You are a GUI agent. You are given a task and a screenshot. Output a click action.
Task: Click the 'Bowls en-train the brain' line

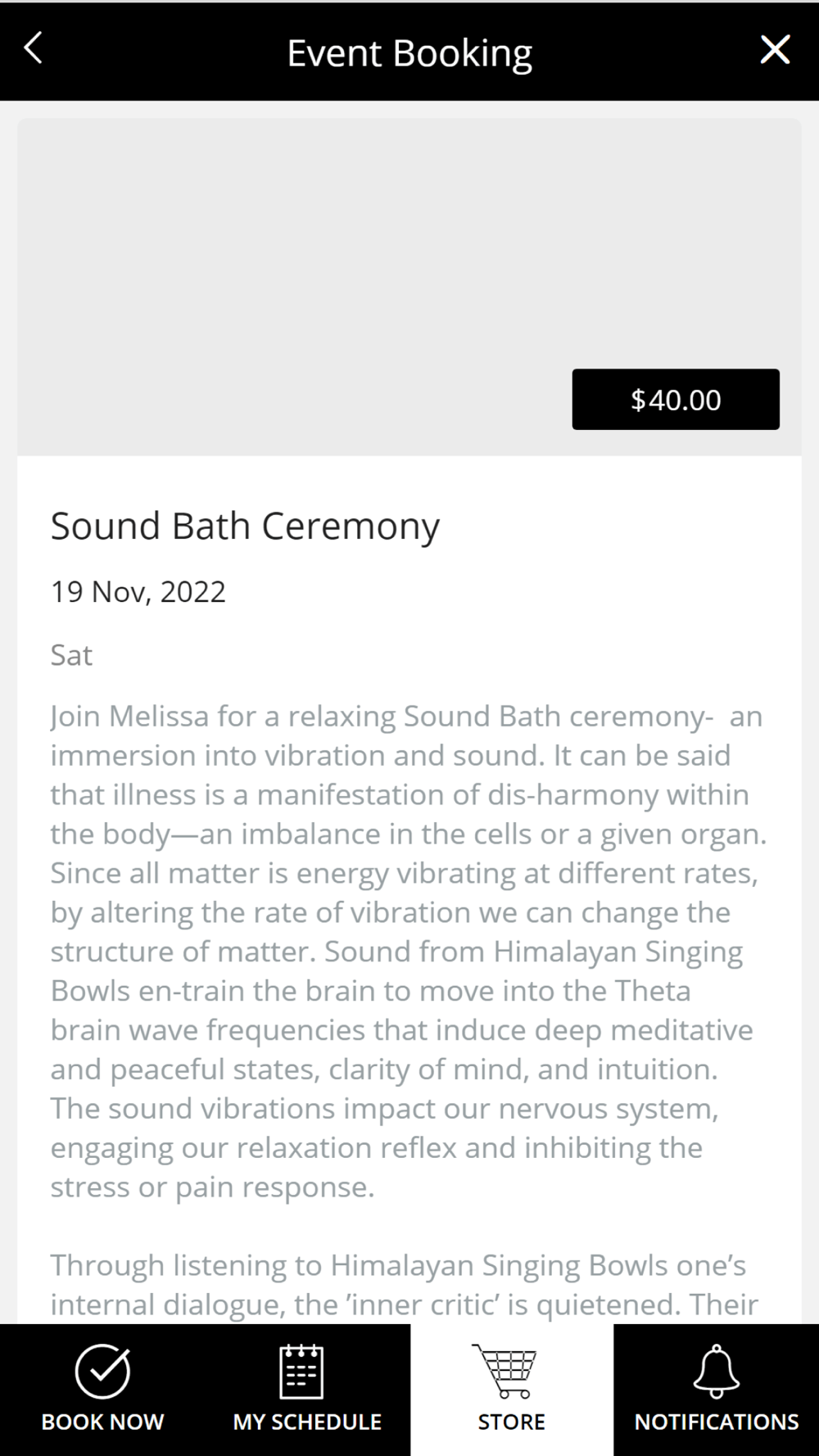click(x=370, y=991)
